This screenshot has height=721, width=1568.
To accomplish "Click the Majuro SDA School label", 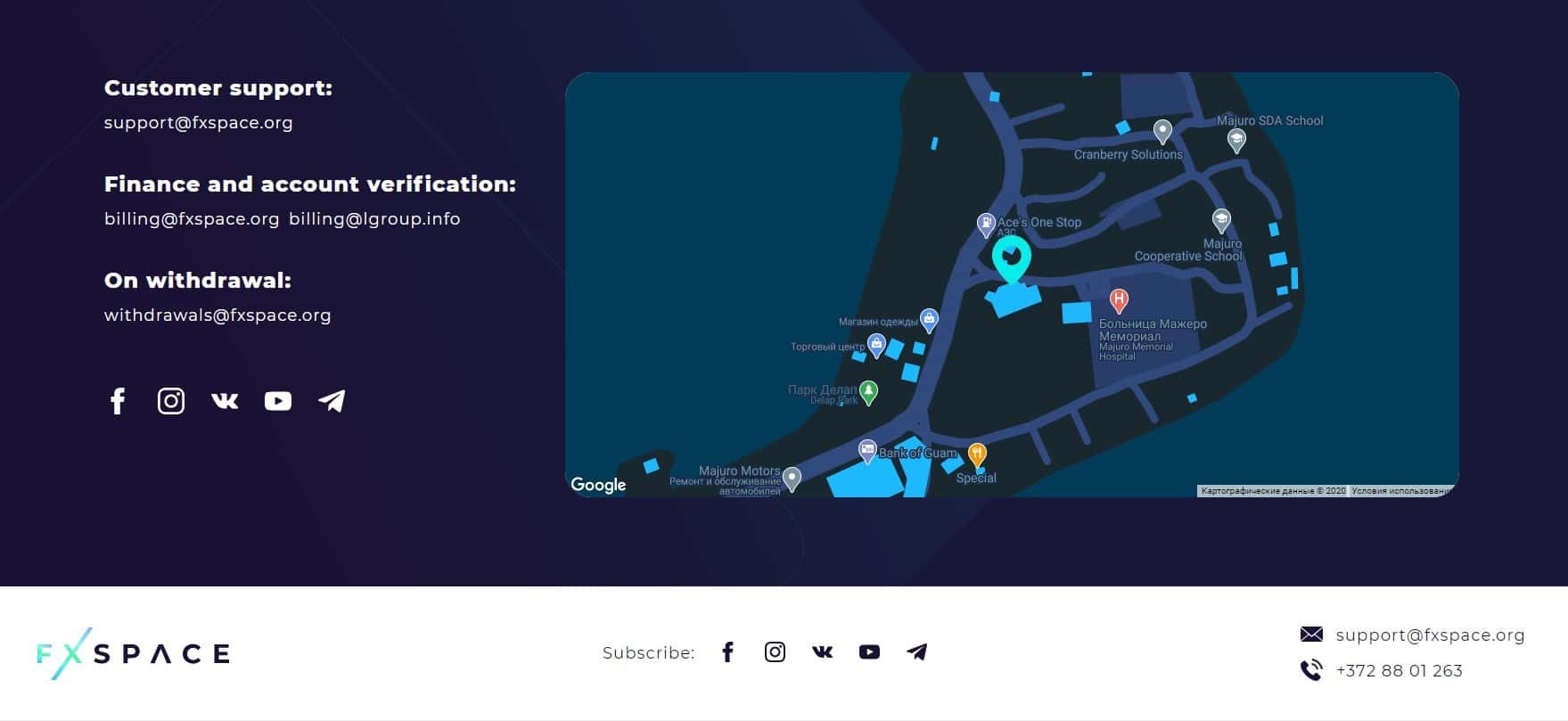I will coord(1270,121).
